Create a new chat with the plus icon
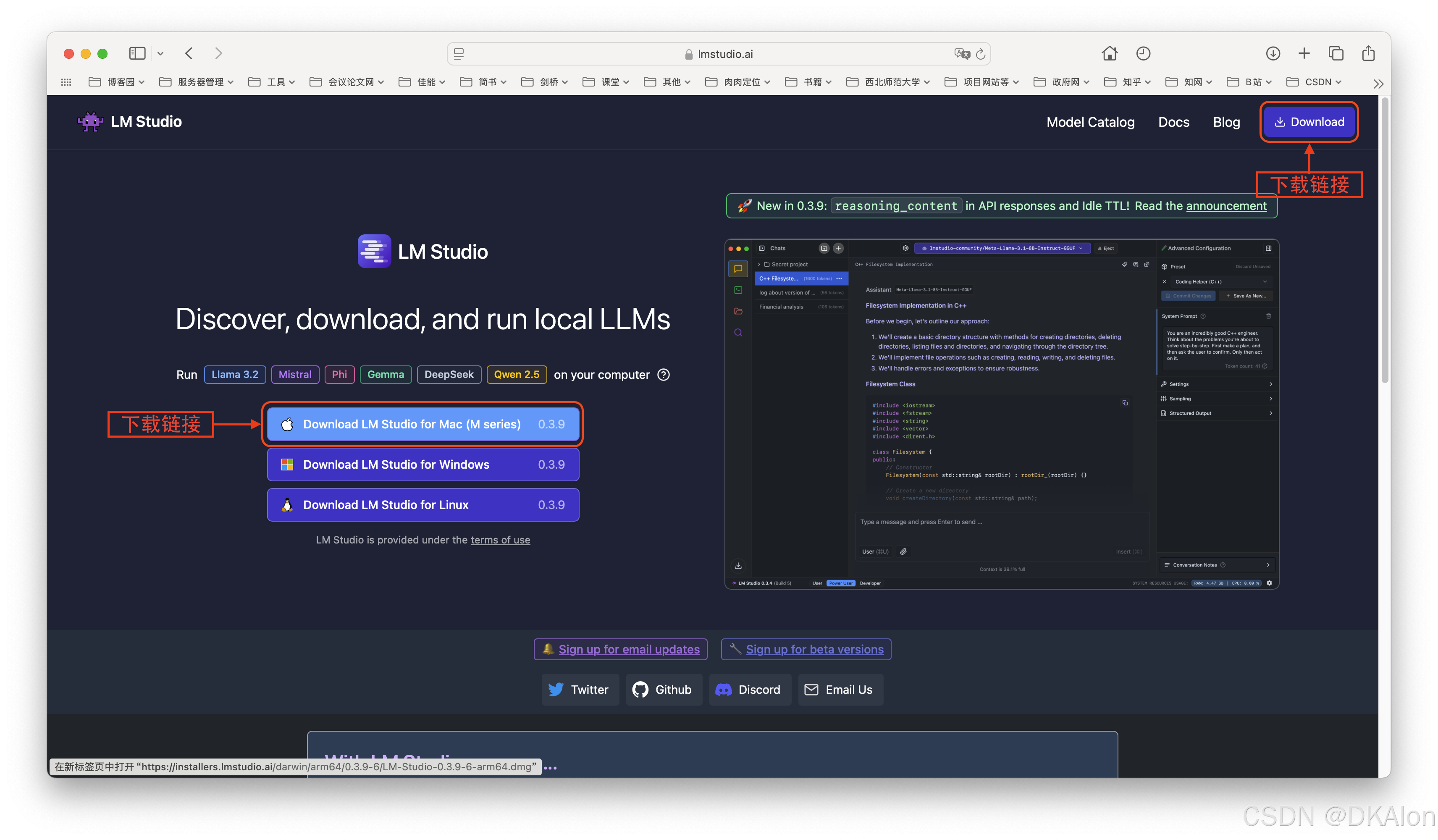 [x=838, y=248]
